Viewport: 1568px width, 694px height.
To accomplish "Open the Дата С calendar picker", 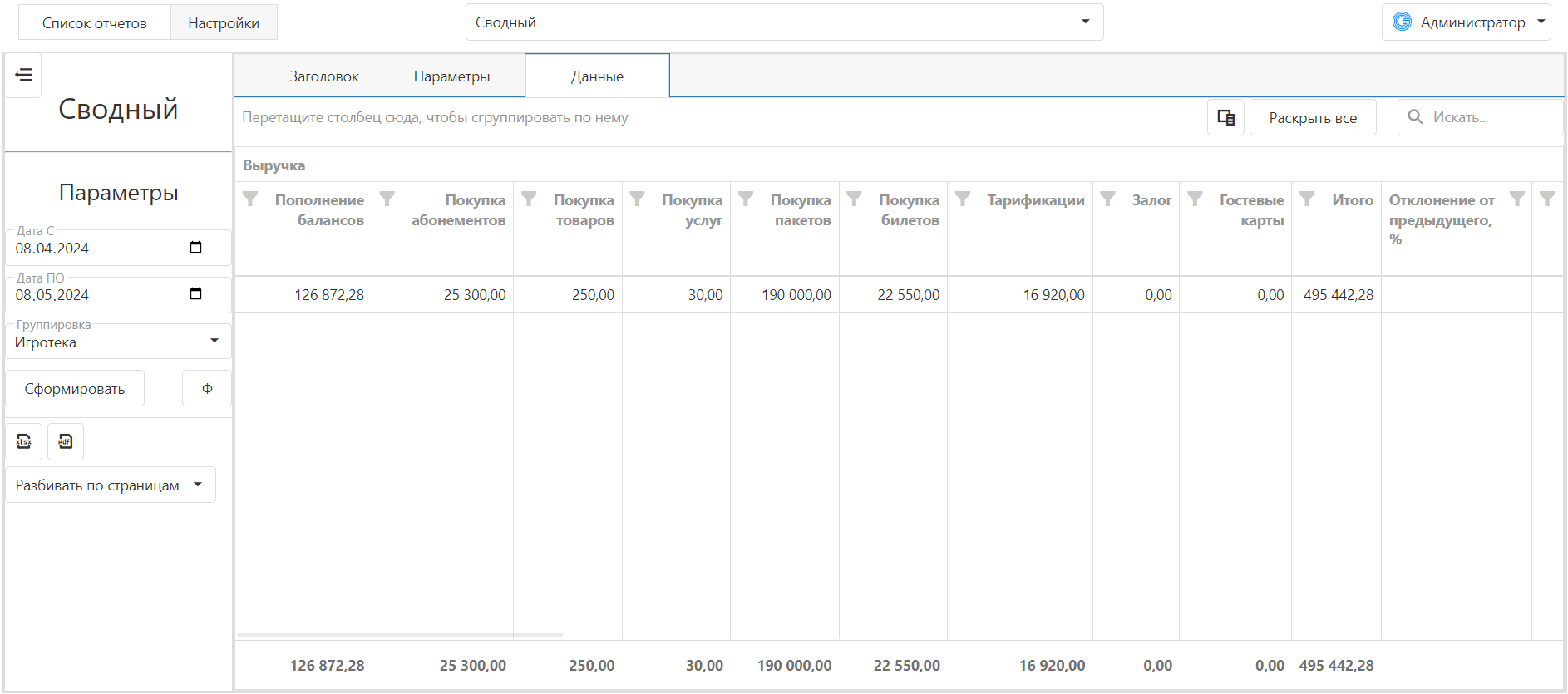I will [196, 248].
